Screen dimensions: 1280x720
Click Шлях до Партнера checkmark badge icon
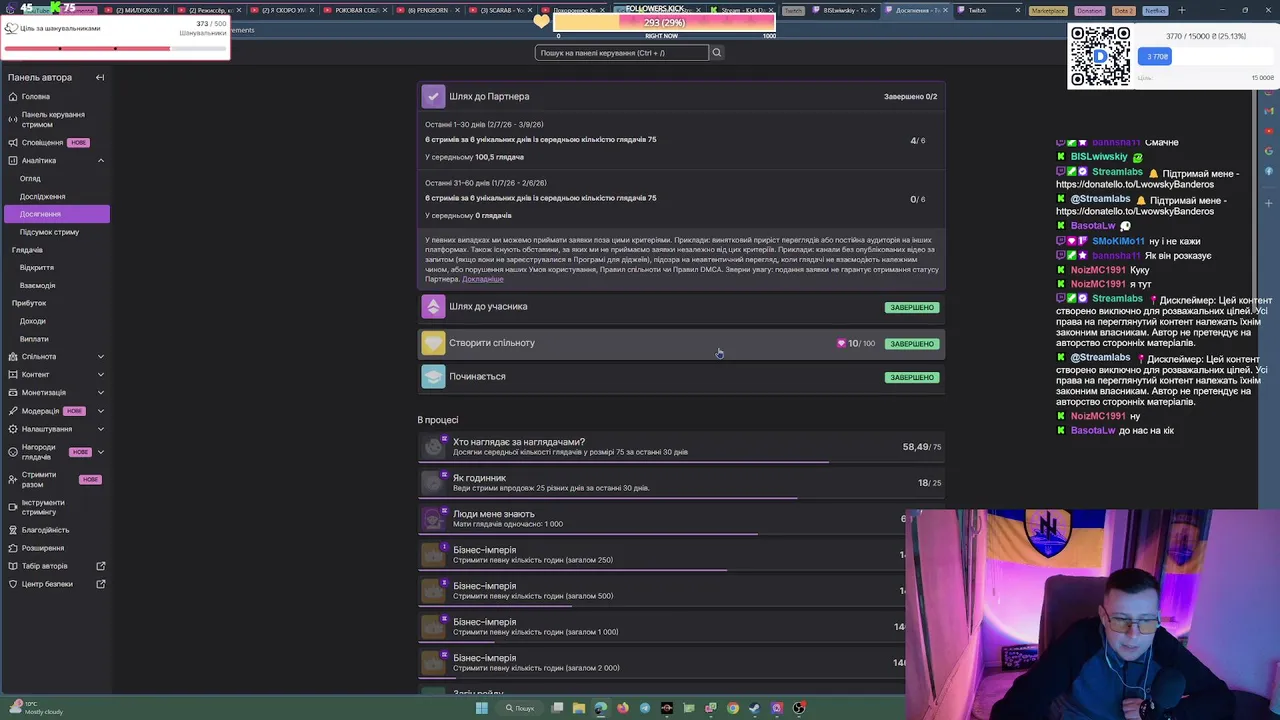pos(433,96)
